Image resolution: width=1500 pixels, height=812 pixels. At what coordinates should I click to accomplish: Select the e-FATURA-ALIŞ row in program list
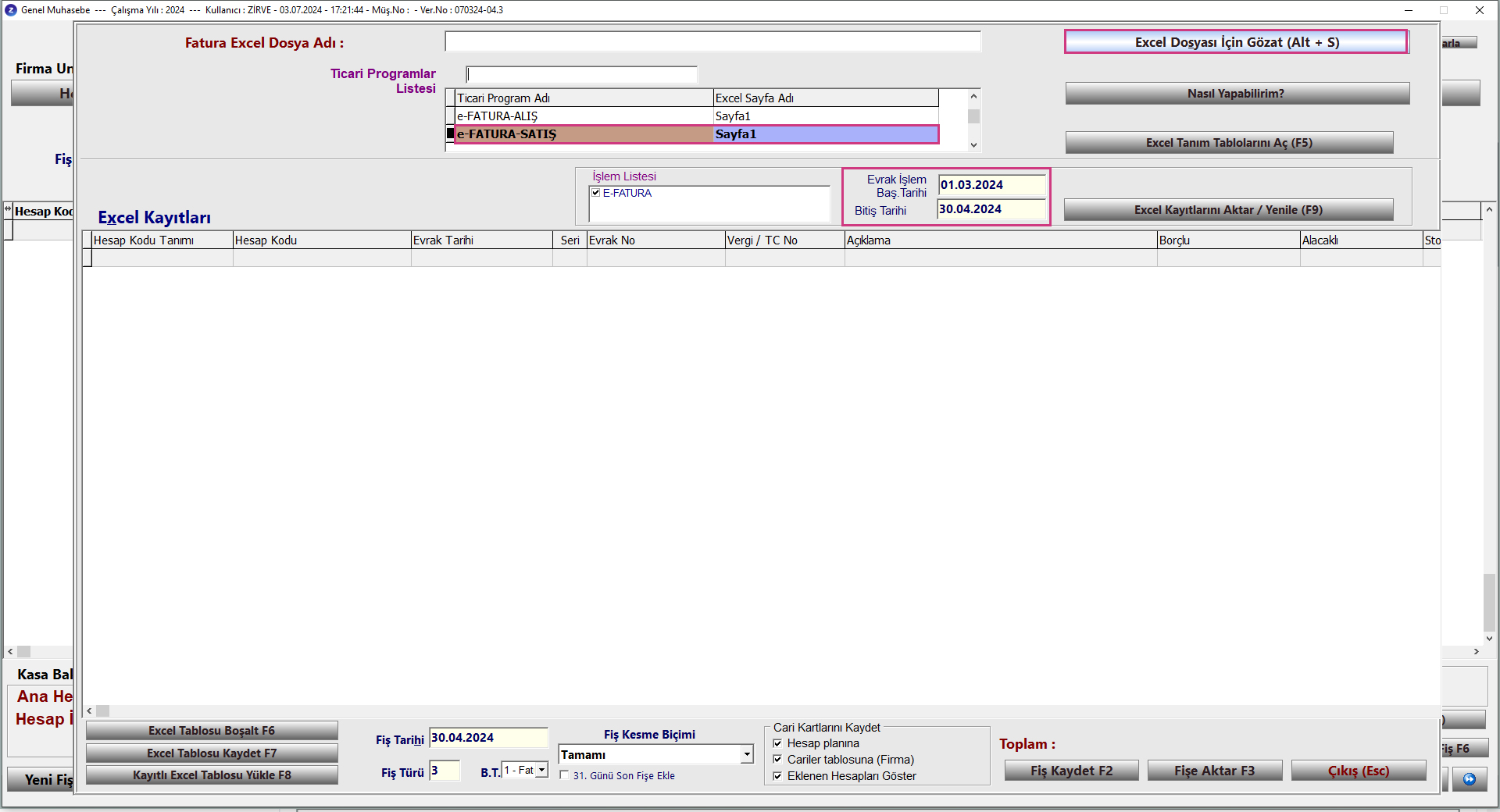583,116
